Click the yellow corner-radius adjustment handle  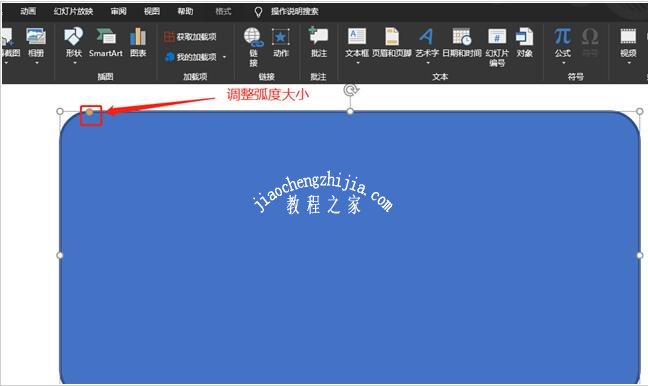pyautogui.click(x=89, y=112)
